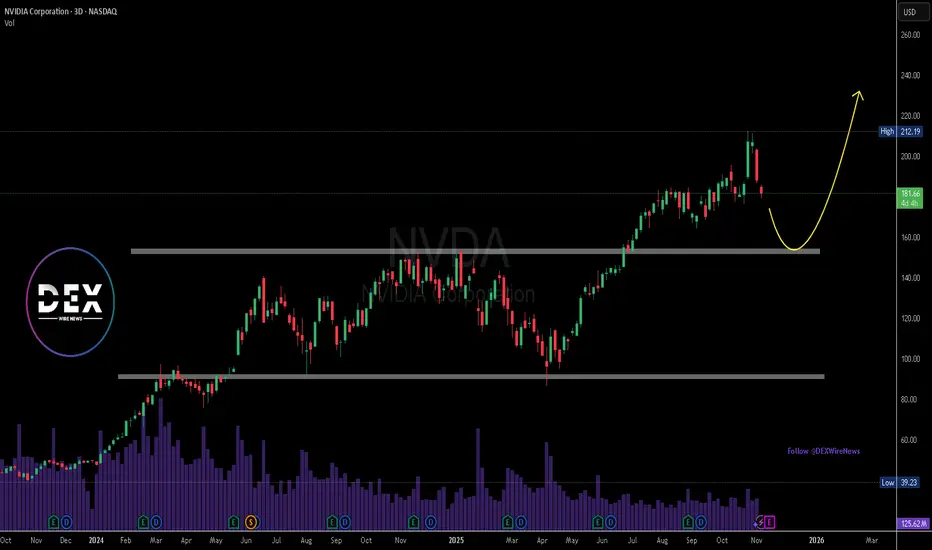Select the earnings E marker before Jun 2024
Image resolution: width=932 pixels, height=550 pixels.
234,523
